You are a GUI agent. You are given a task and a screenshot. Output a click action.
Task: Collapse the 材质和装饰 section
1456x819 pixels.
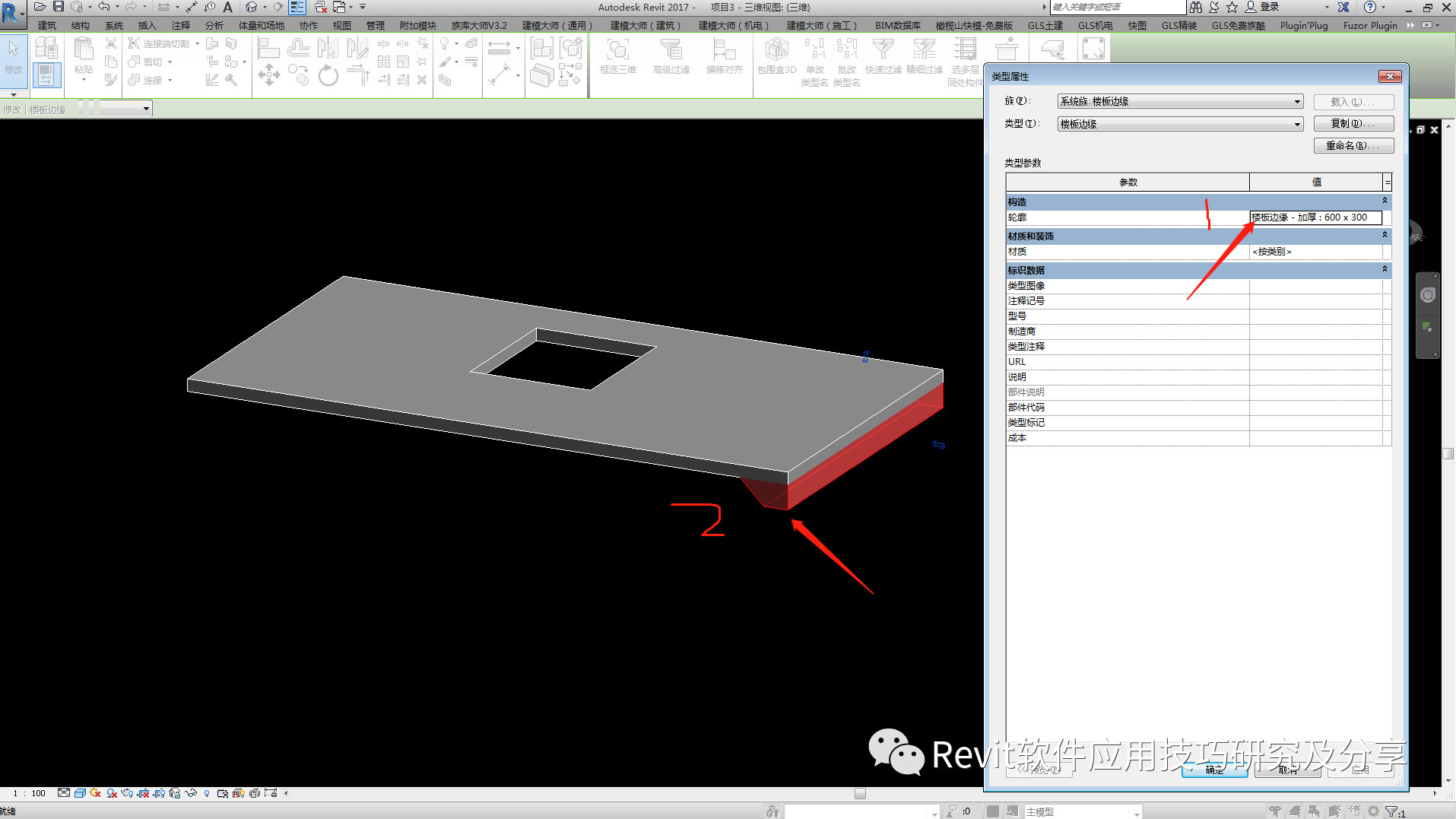click(x=1385, y=236)
